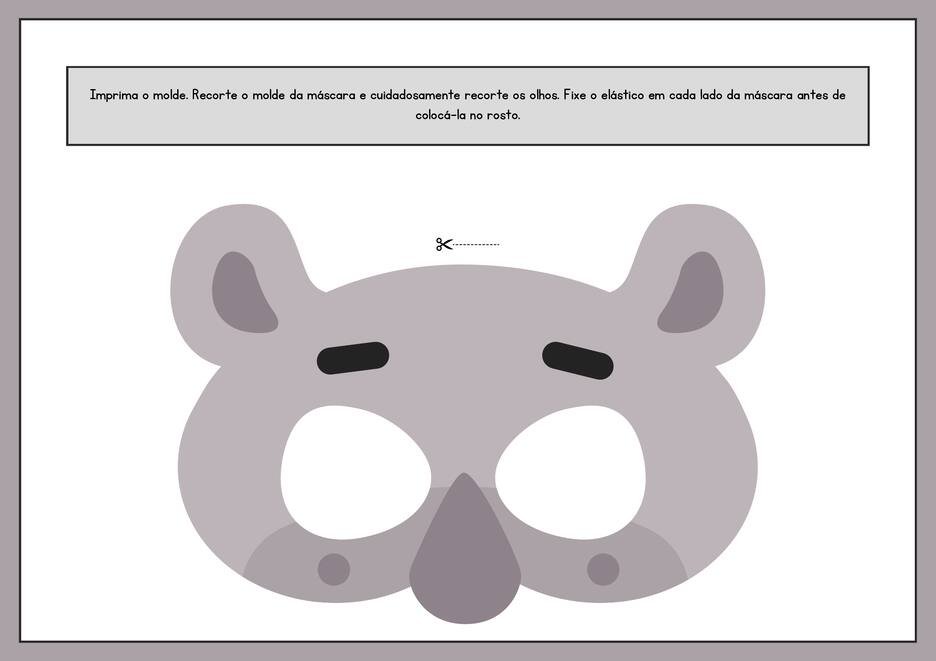
Task: Click the left black eyebrow on the mask
Action: 353,359
